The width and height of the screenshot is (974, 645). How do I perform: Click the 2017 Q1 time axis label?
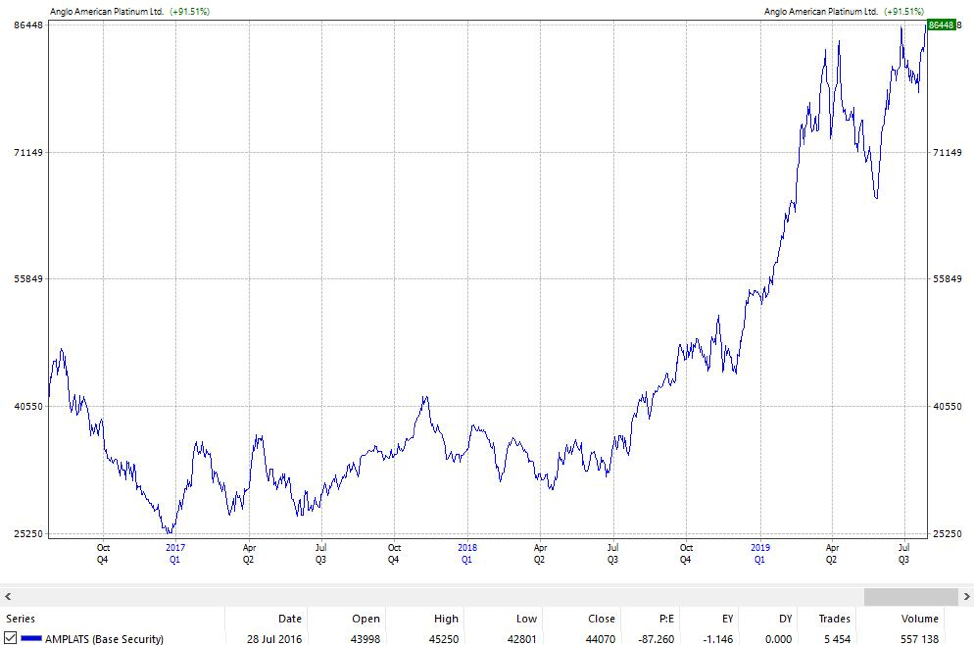coord(175,553)
